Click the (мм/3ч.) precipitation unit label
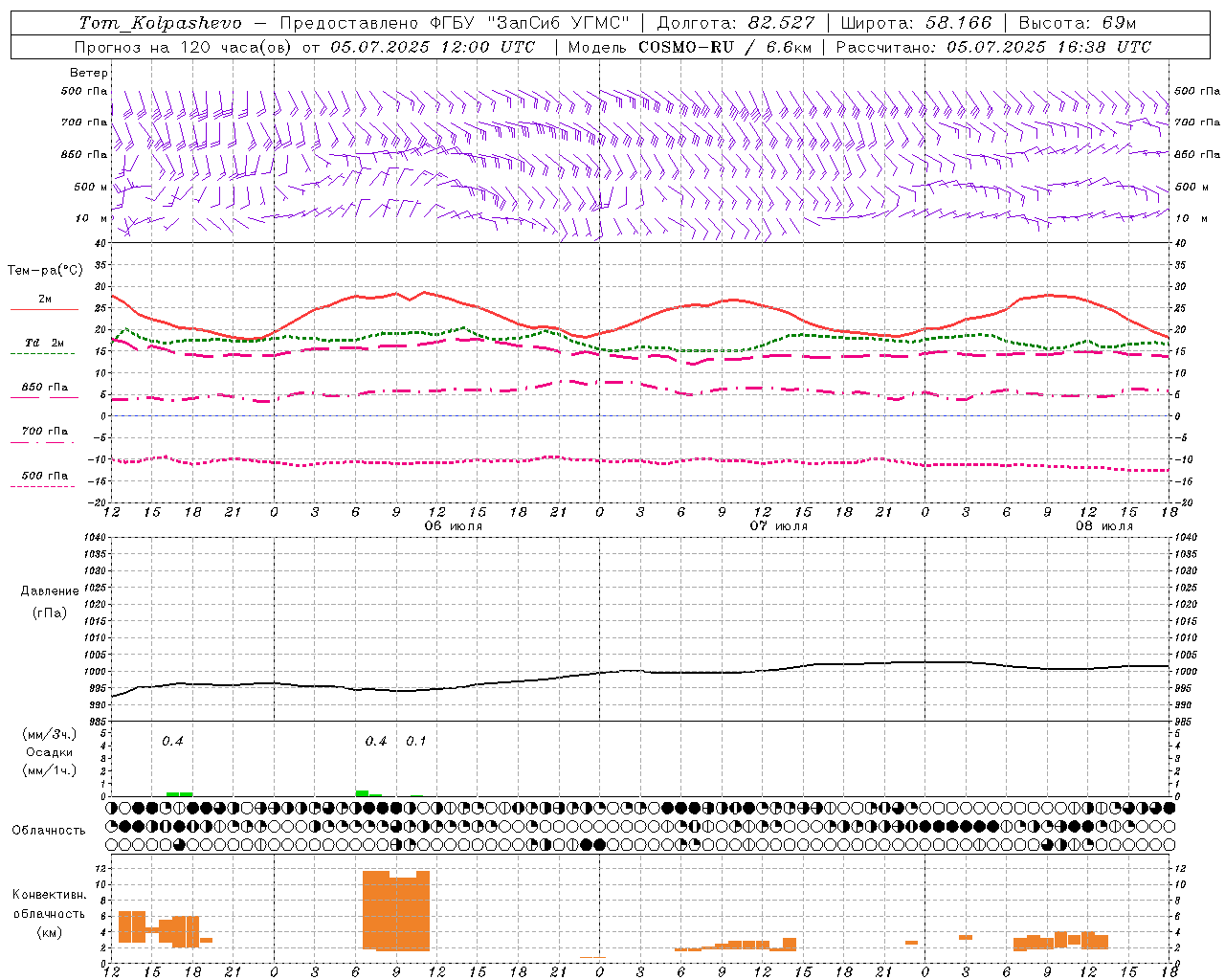Viewport: 1225px width, 980px height. [50, 734]
